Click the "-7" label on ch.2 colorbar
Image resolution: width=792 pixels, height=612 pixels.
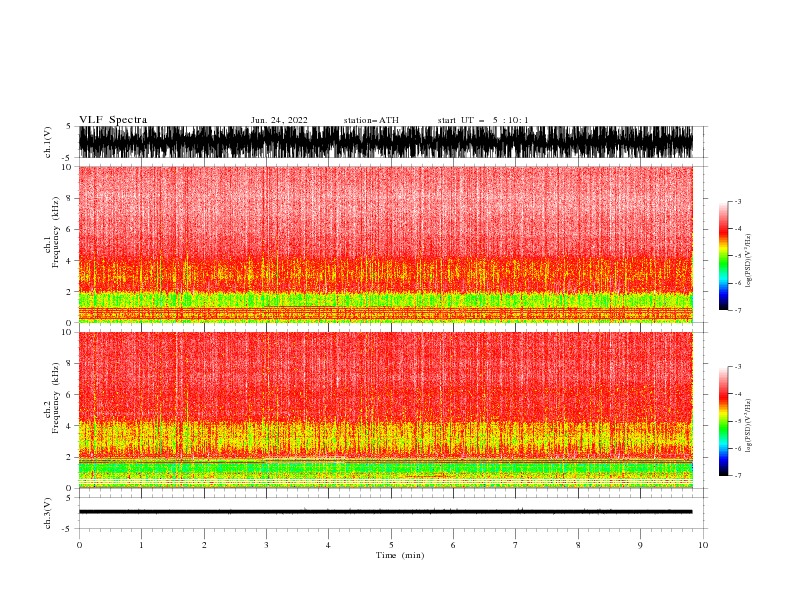pos(738,476)
